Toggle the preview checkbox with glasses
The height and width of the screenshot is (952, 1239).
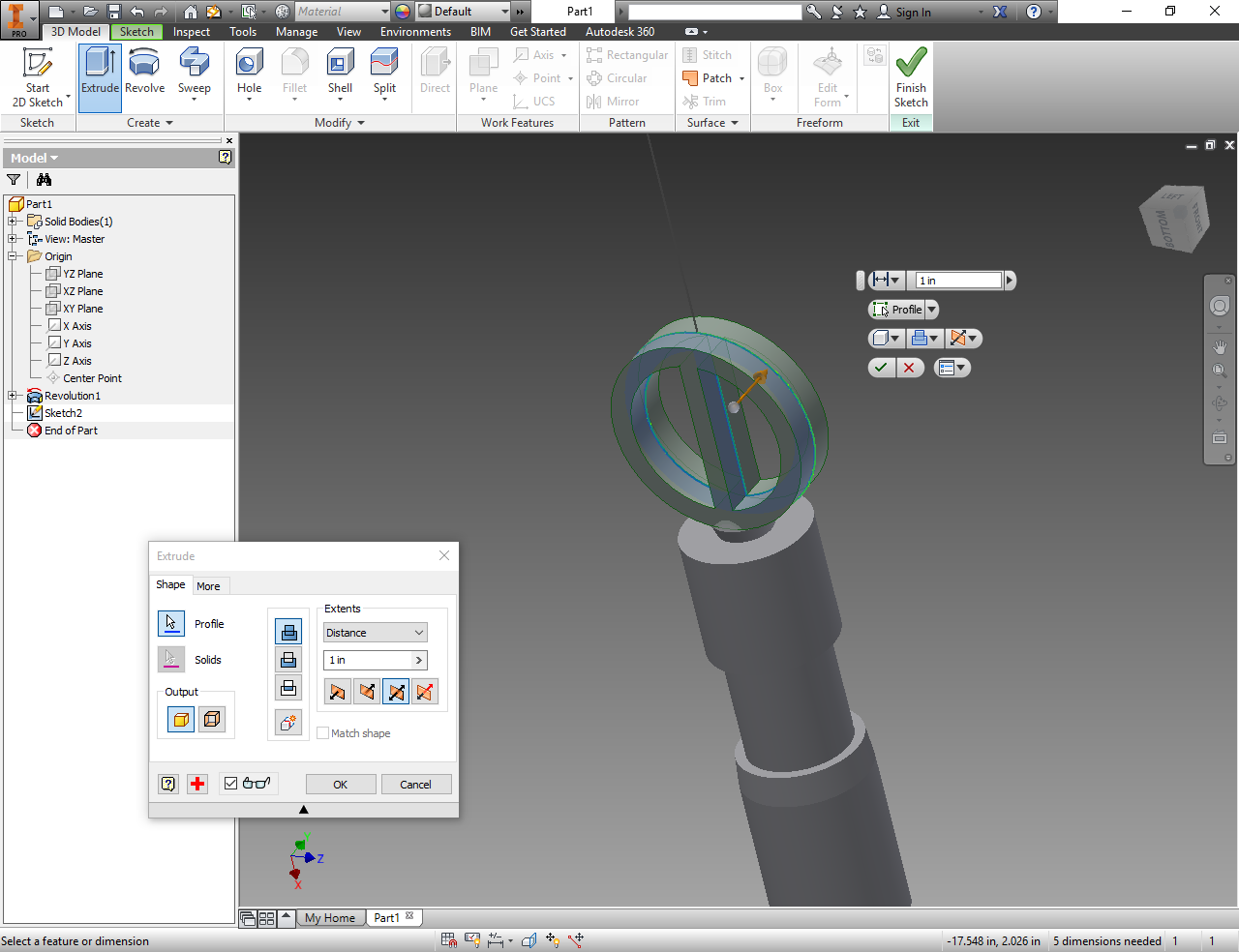(230, 784)
